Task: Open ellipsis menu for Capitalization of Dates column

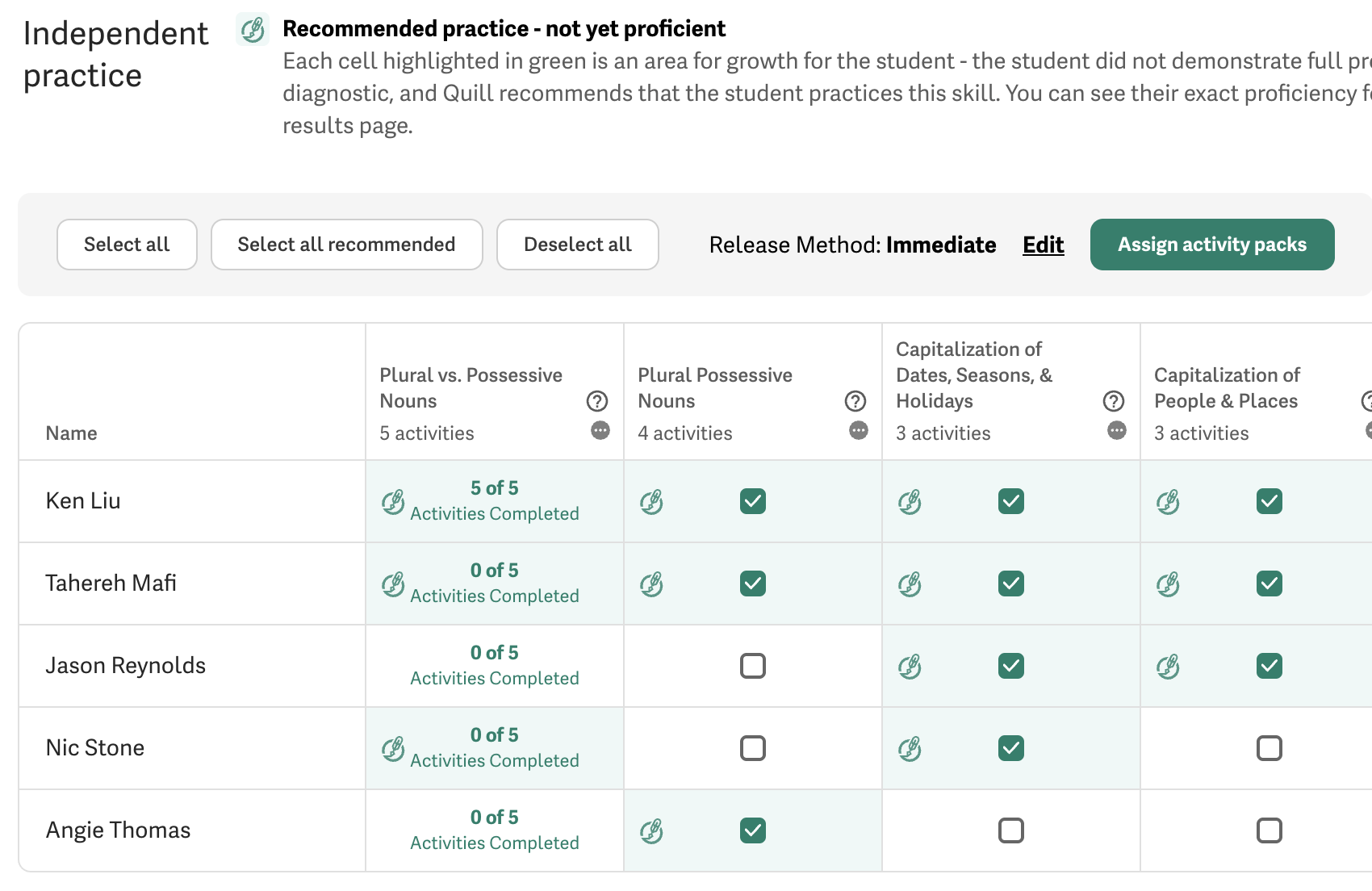Action: [1117, 430]
